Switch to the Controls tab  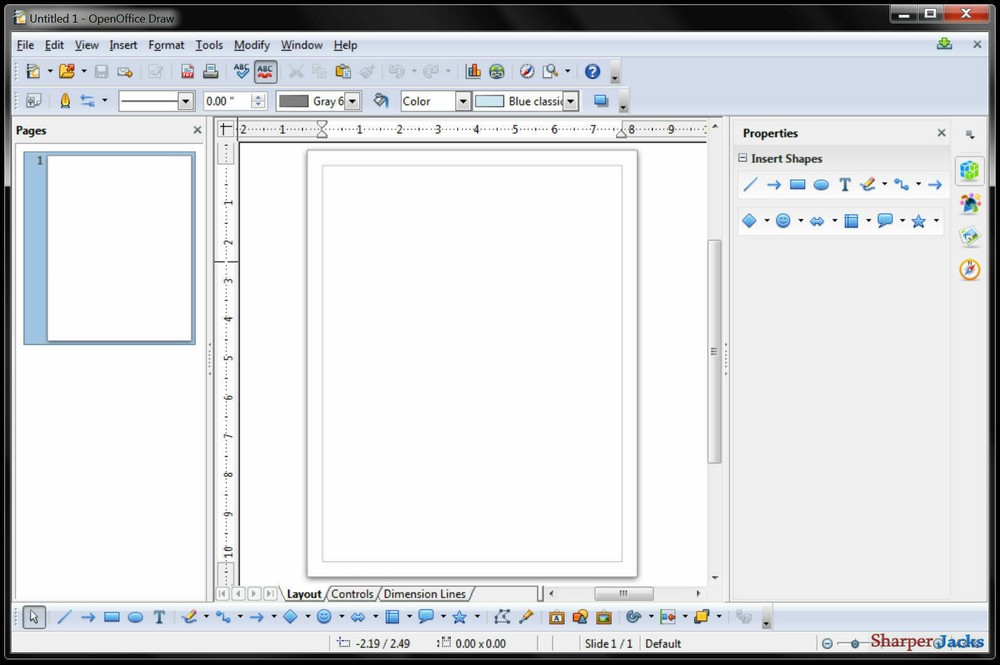point(352,594)
